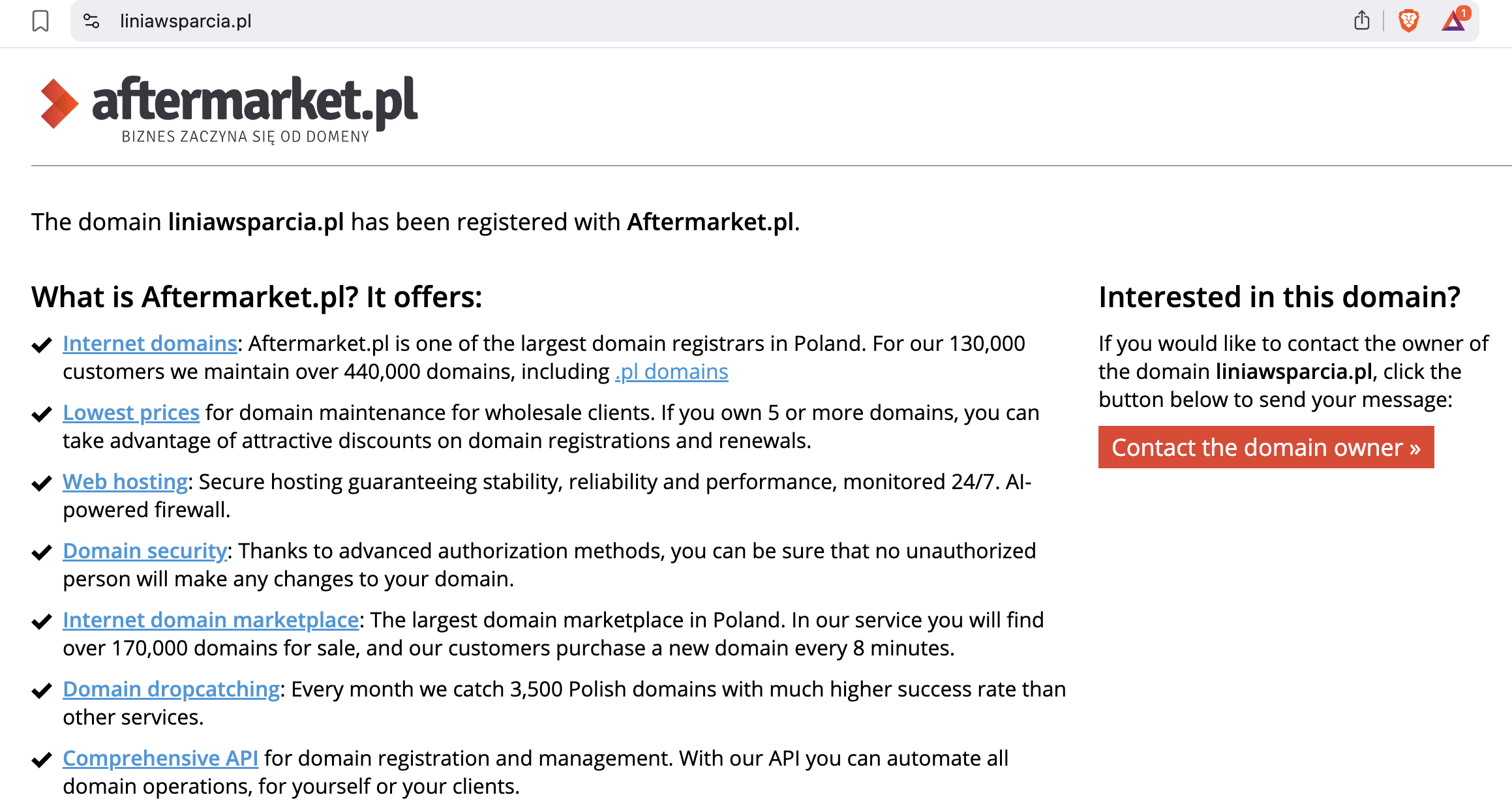Go to Internet domain marketplace link
The width and height of the screenshot is (1512, 810).
pos(211,620)
